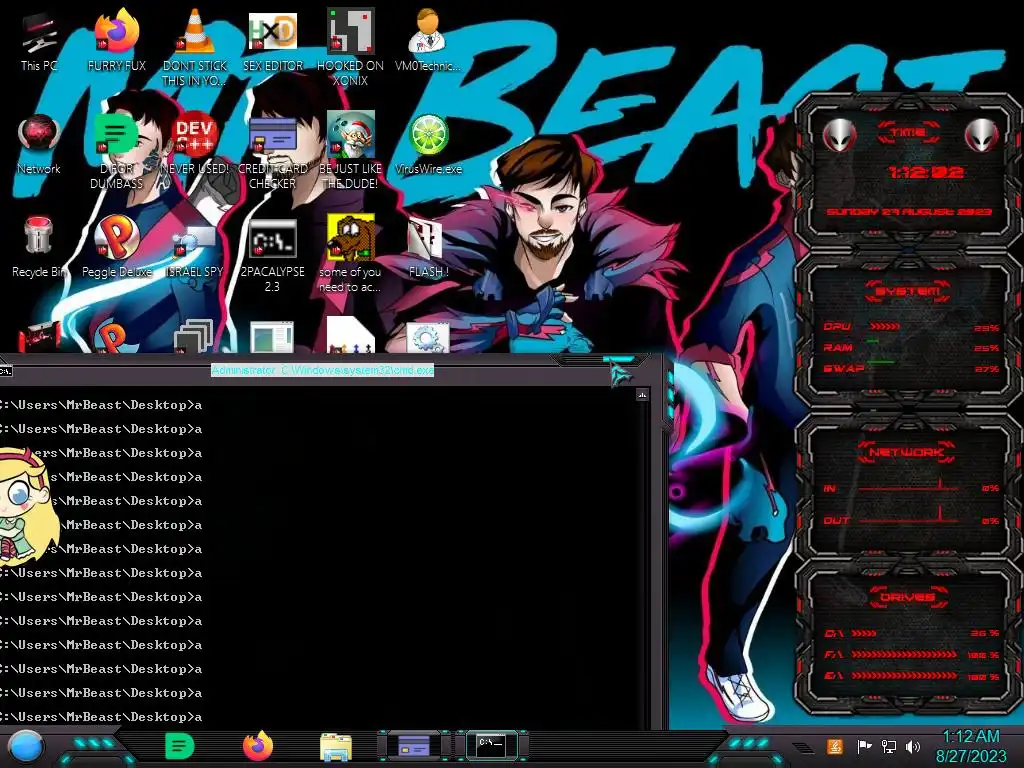Click the DRIVES widget header
This screenshot has height=768, width=1024.
coord(908,597)
